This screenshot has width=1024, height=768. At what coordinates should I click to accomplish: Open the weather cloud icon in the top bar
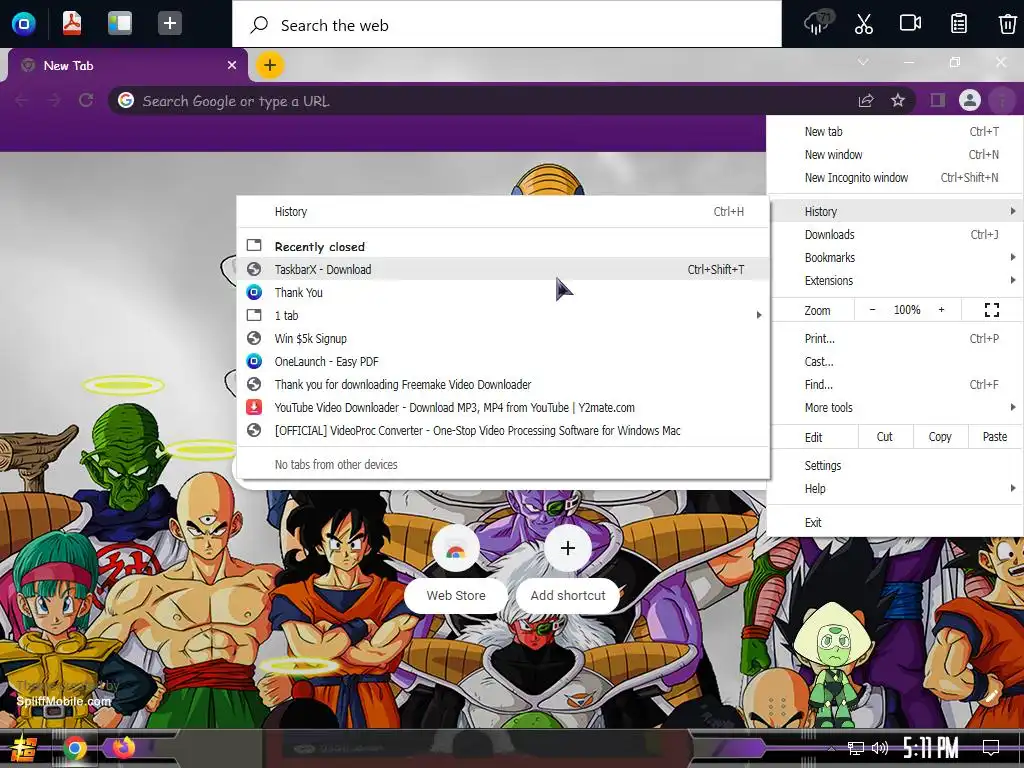coord(818,24)
